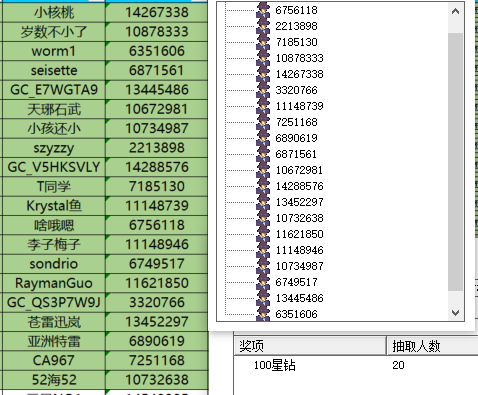Select winner ID 2213898 in the list
478x395 pixels.
[296, 26]
